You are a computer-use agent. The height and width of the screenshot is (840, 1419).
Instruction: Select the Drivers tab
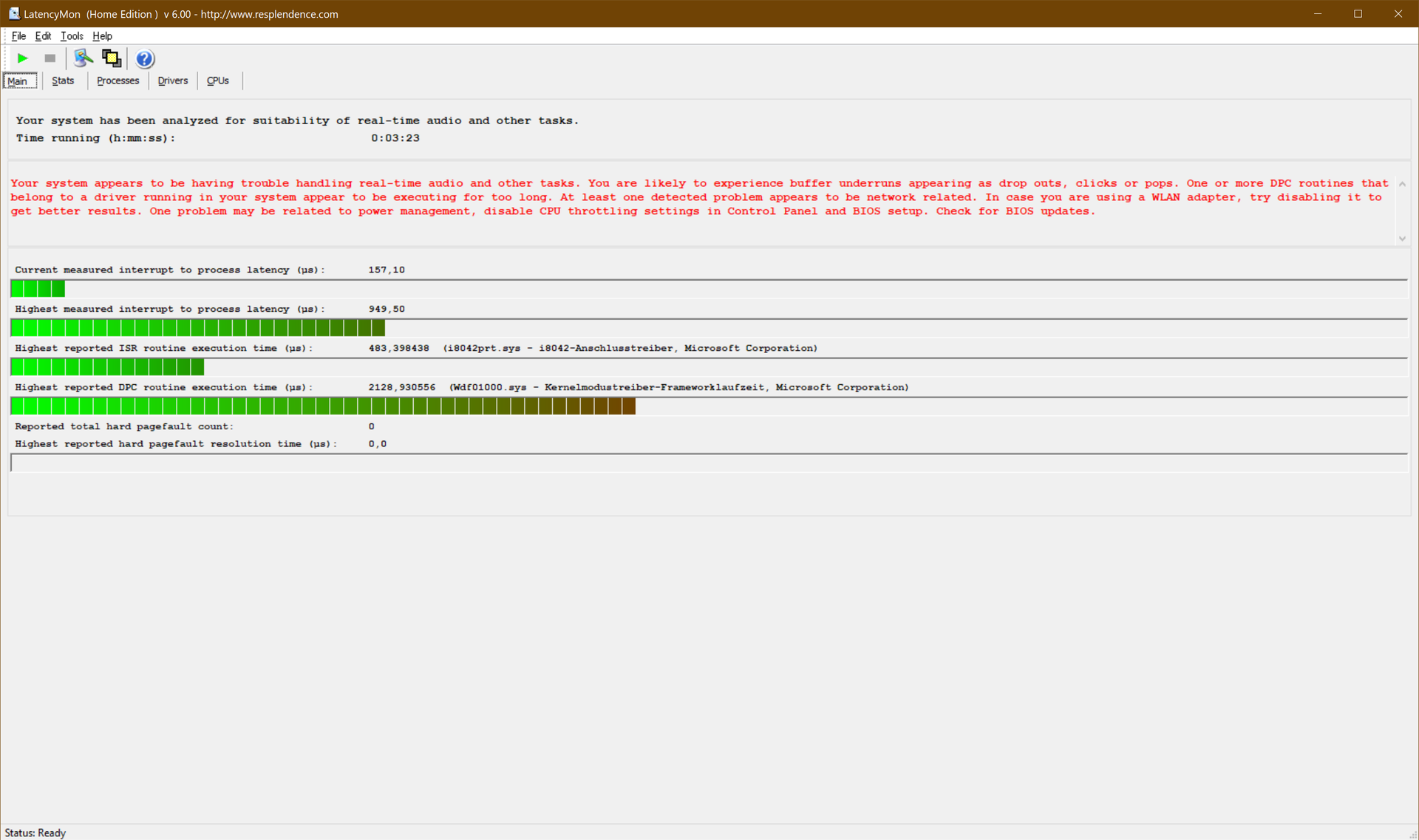(172, 81)
